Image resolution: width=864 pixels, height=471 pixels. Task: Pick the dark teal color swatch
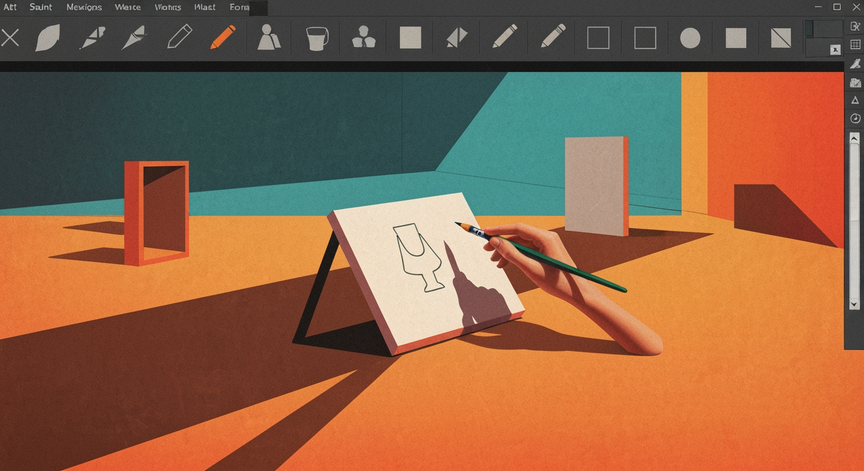point(809,29)
